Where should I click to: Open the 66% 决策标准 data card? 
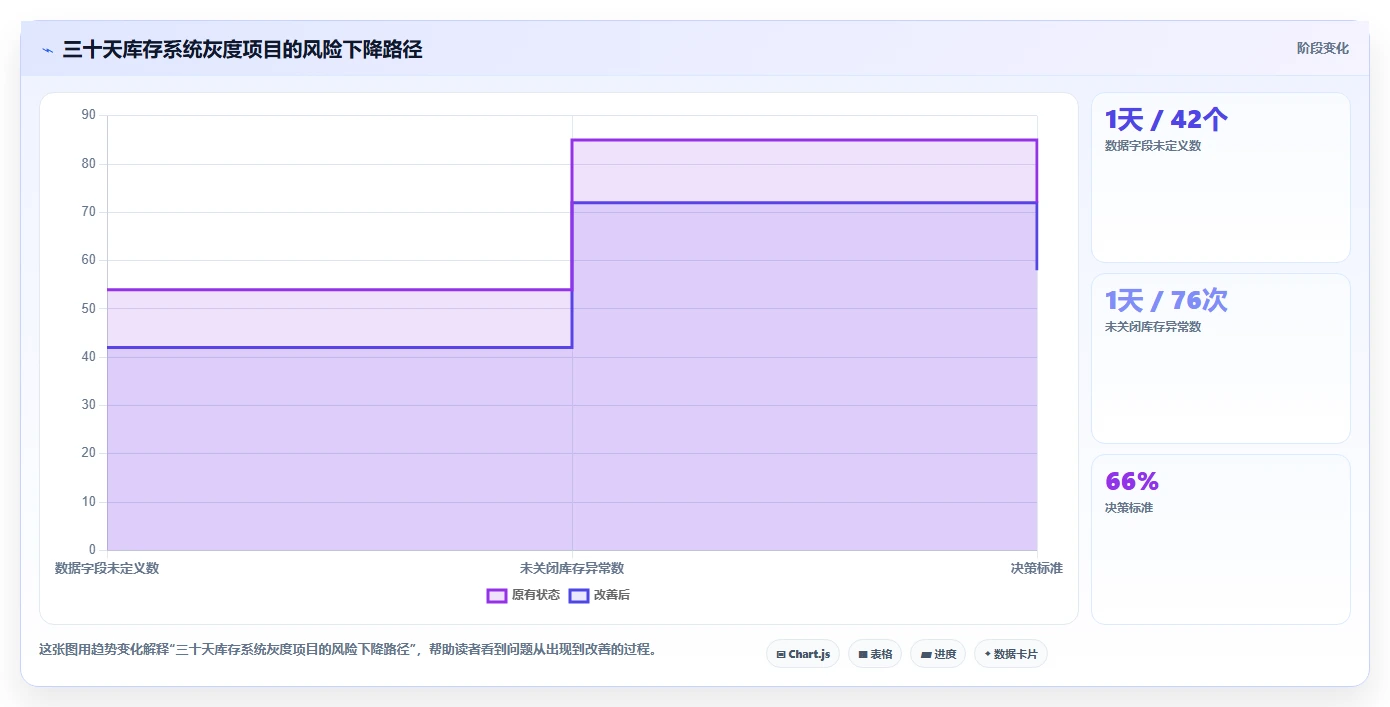1221,540
